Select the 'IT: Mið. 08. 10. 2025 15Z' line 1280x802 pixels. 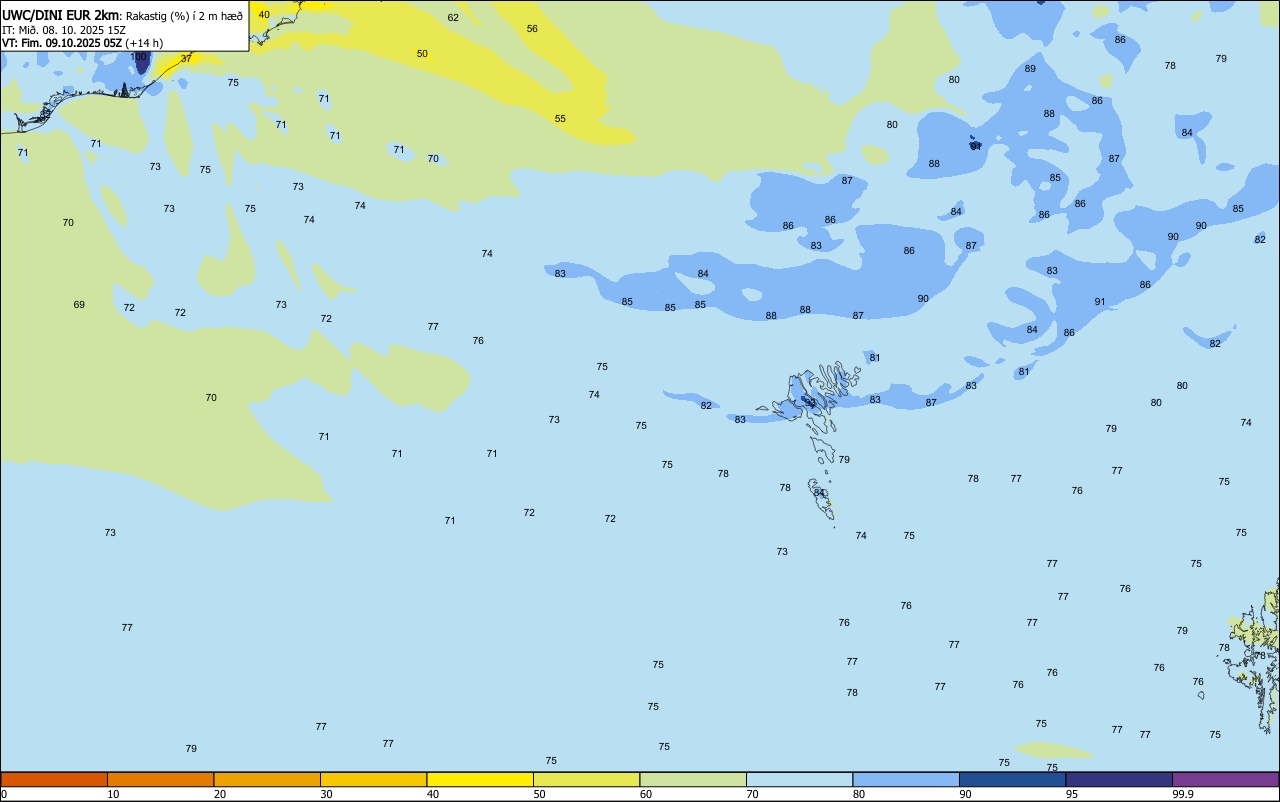pyautogui.click(x=64, y=30)
